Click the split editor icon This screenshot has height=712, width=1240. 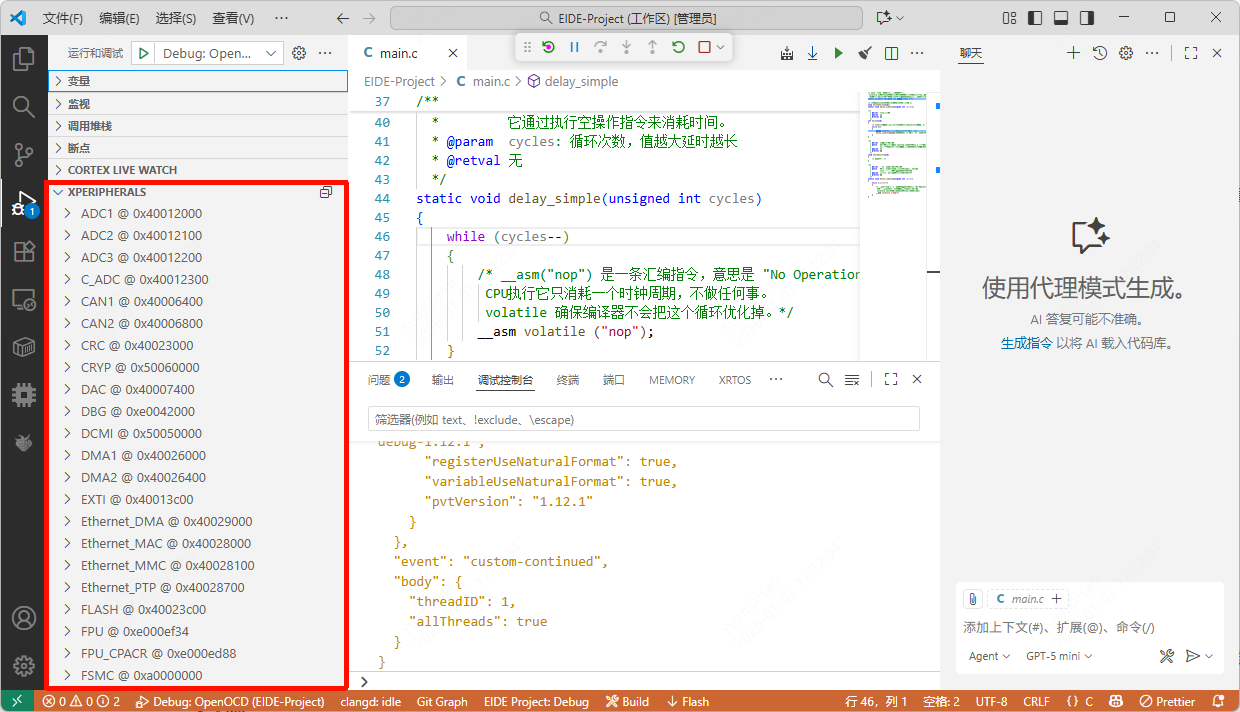[x=891, y=53]
